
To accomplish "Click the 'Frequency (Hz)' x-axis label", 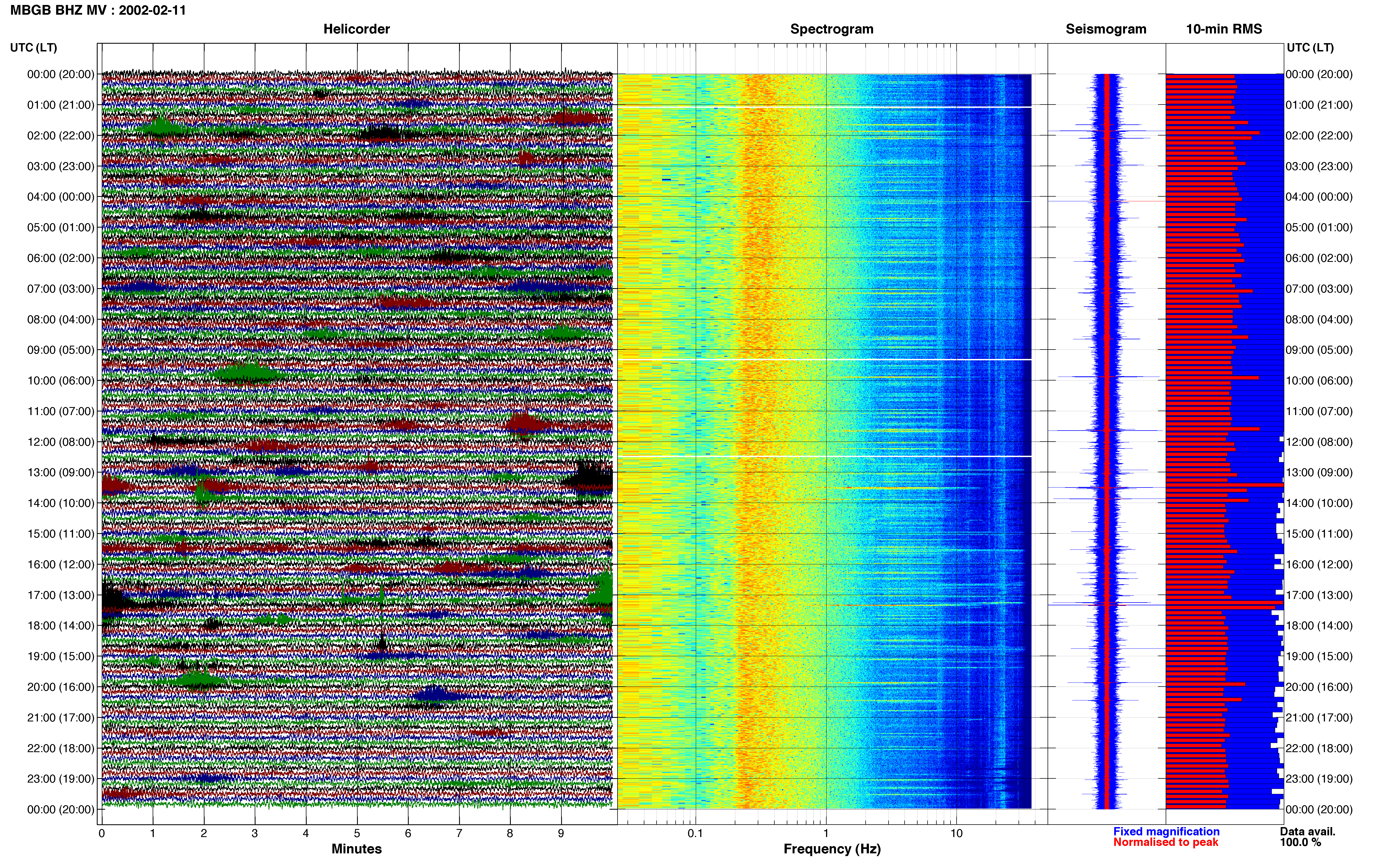I will [x=832, y=849].
